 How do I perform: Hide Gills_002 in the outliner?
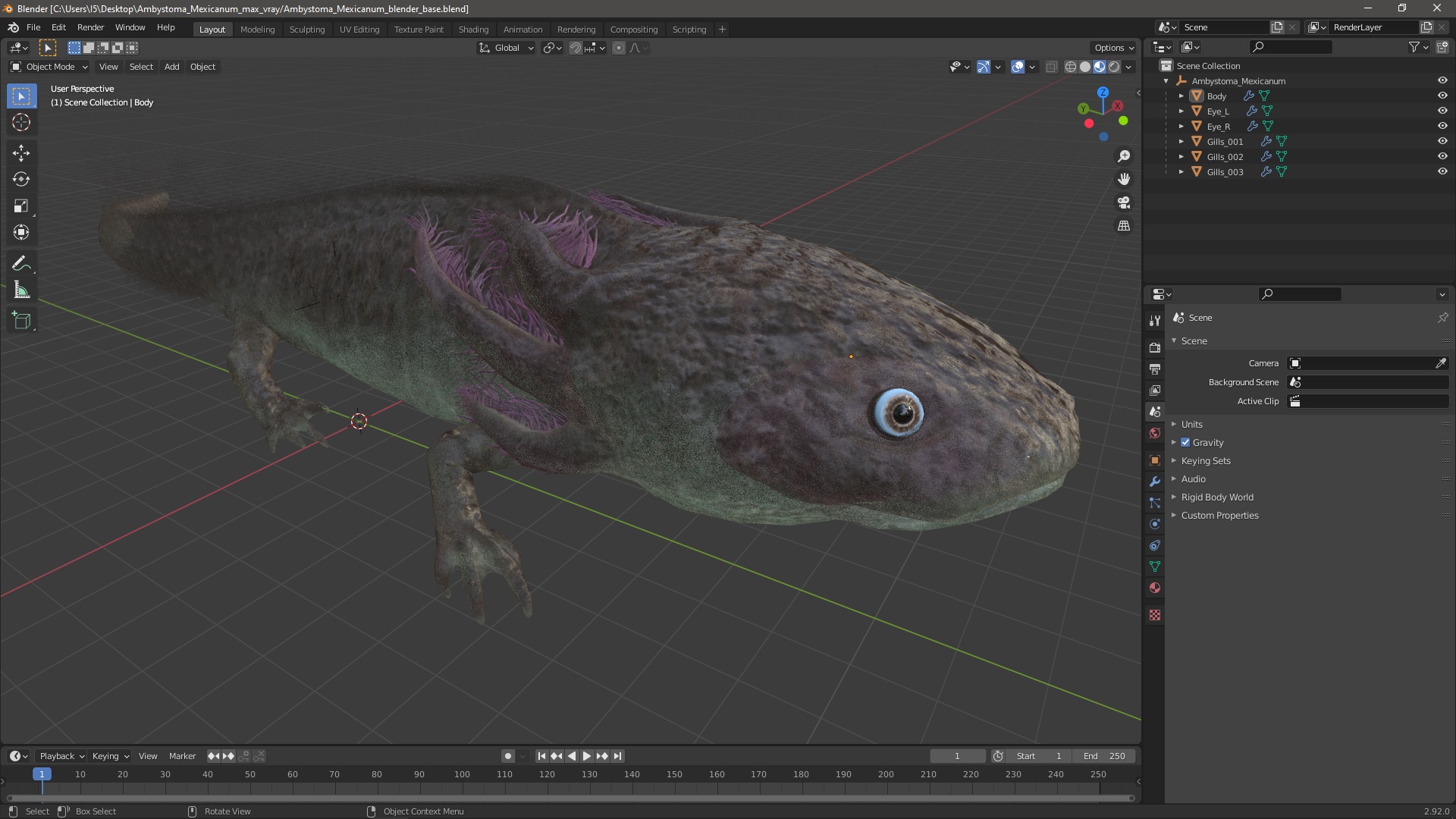1442,156
